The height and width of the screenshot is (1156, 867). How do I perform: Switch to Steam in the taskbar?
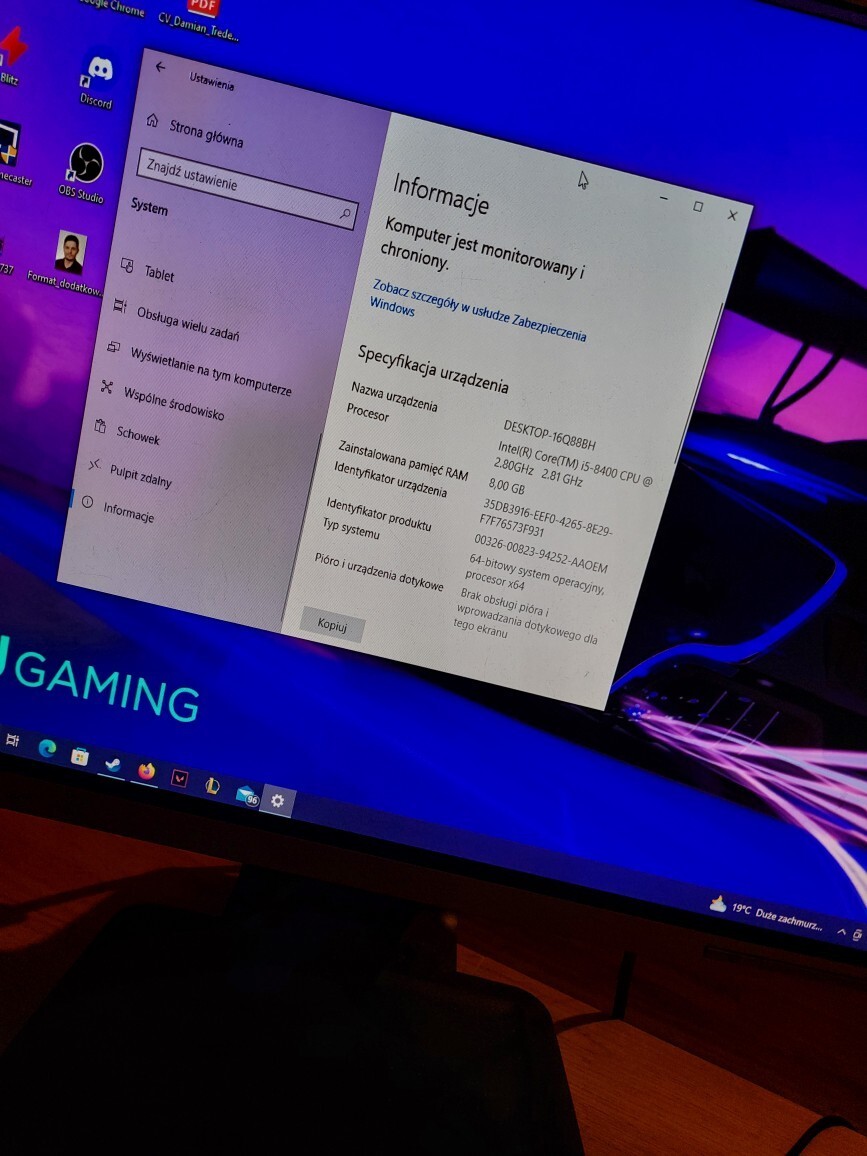pos(112,764)
